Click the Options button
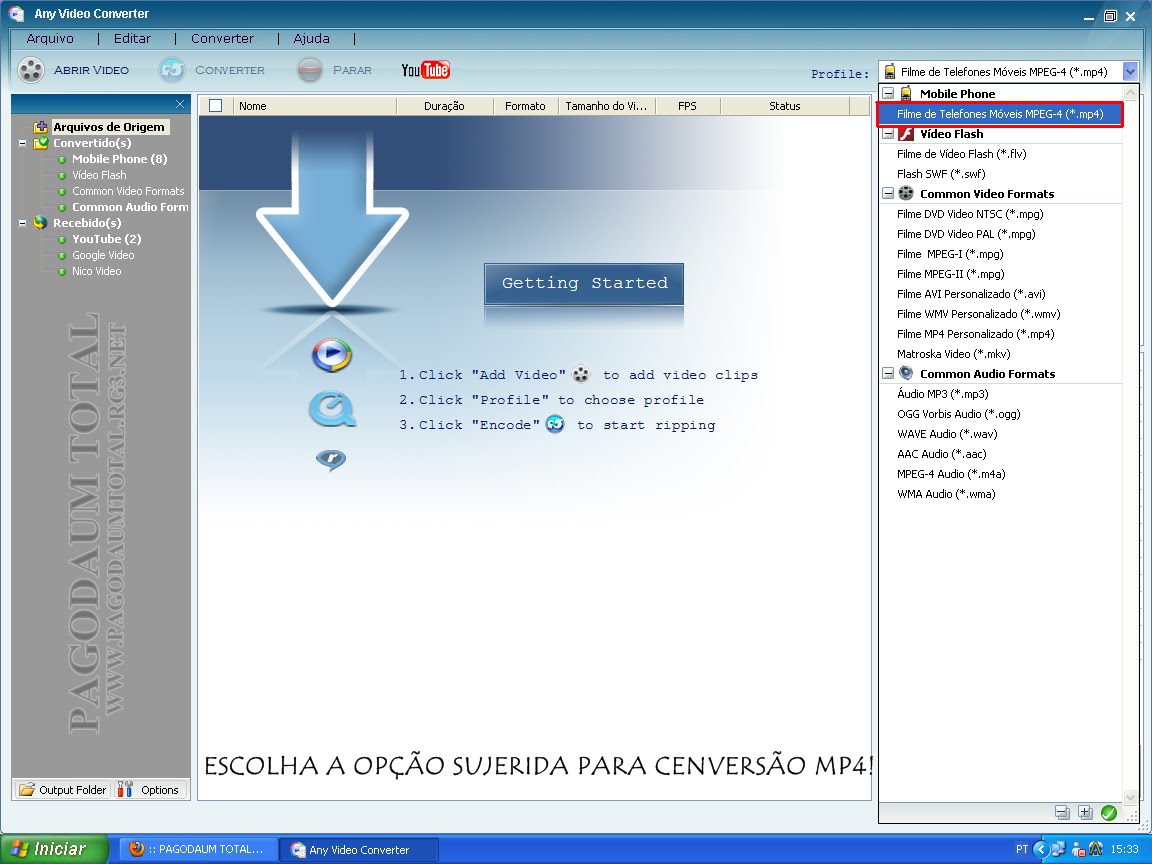The image size is (1152, 864). point(150,790)
